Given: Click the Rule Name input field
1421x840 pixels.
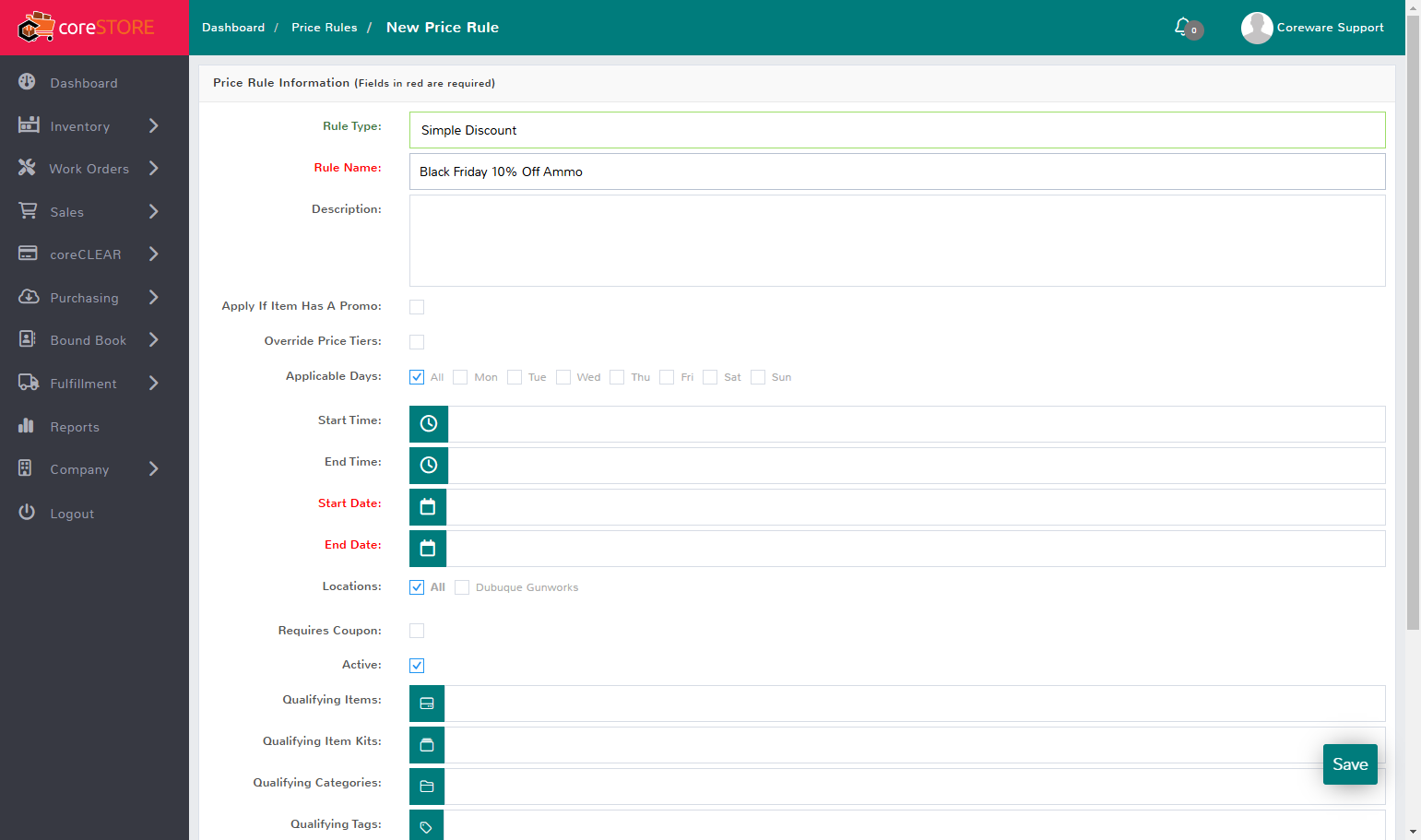Looking at the screenshot, I should 897,172.
